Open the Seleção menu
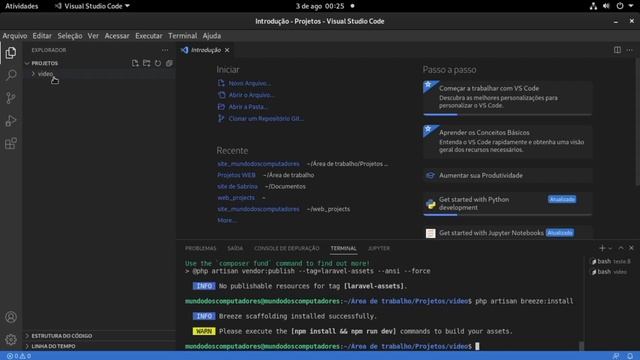Screen dimensions: 640x360 [70, 36]
